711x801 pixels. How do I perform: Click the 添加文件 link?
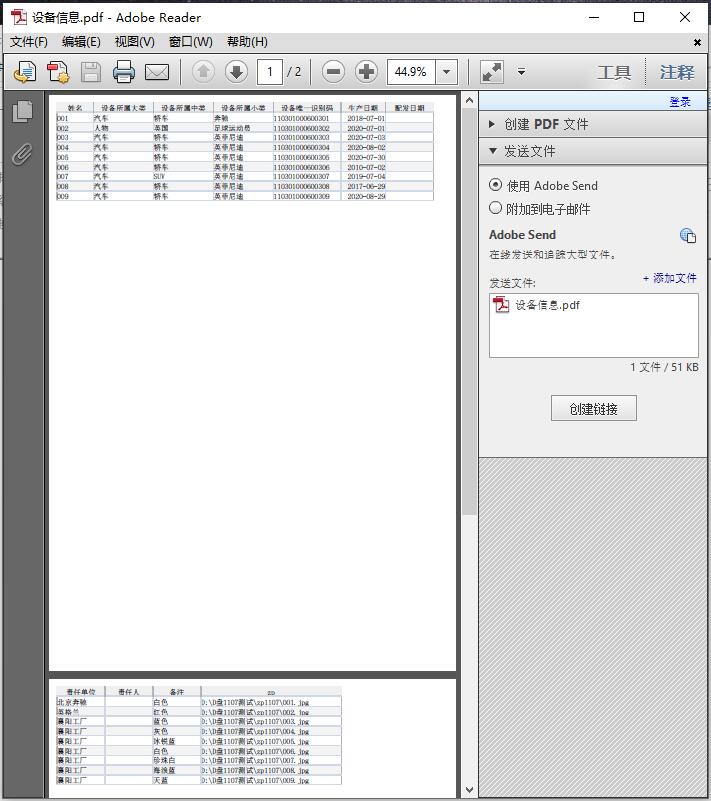[670, 278]
